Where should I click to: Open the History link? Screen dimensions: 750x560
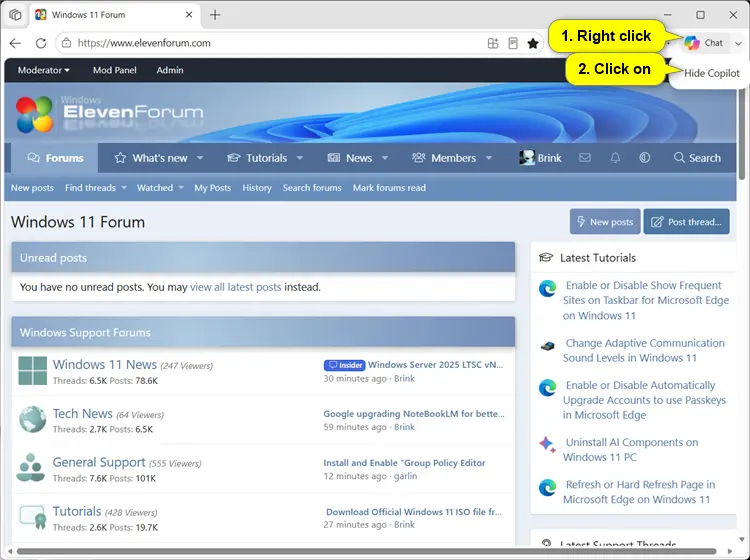click(257, 188)
